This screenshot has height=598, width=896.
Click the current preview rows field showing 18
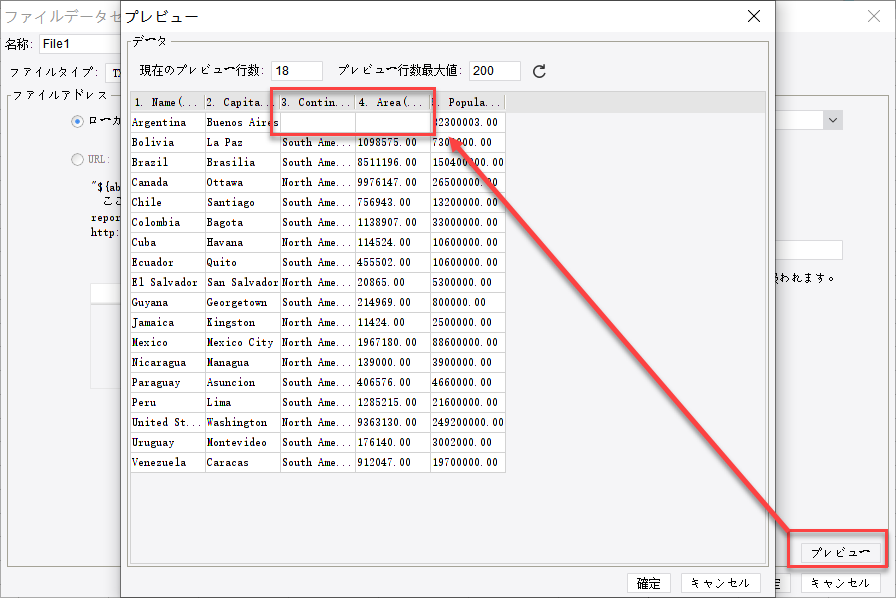[x=296, y=70]
